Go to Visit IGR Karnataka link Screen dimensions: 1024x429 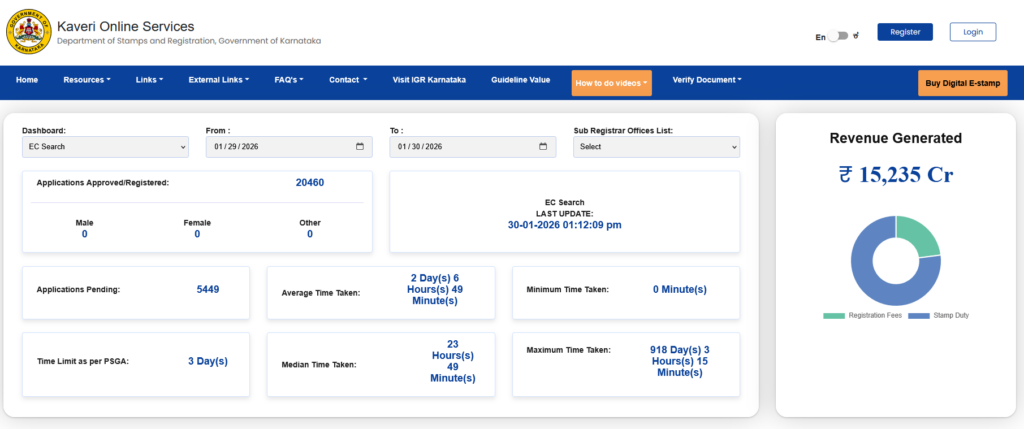429,80
